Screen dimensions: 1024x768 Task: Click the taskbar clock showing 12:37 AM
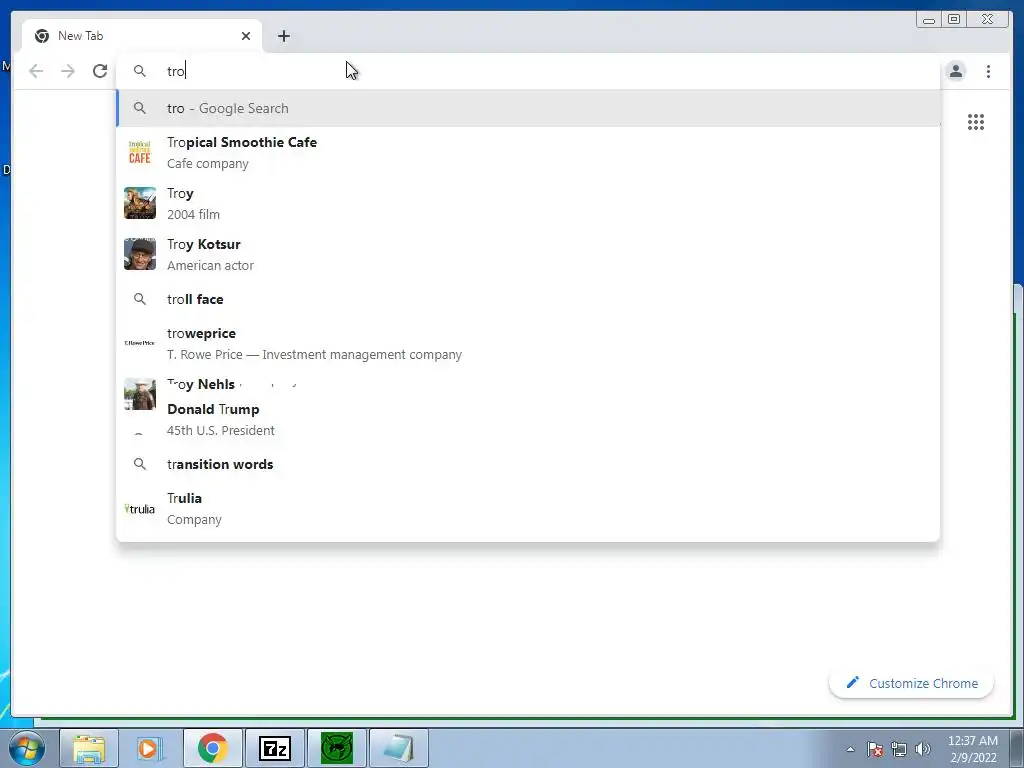pyautogui.click(x=972, y=749)
